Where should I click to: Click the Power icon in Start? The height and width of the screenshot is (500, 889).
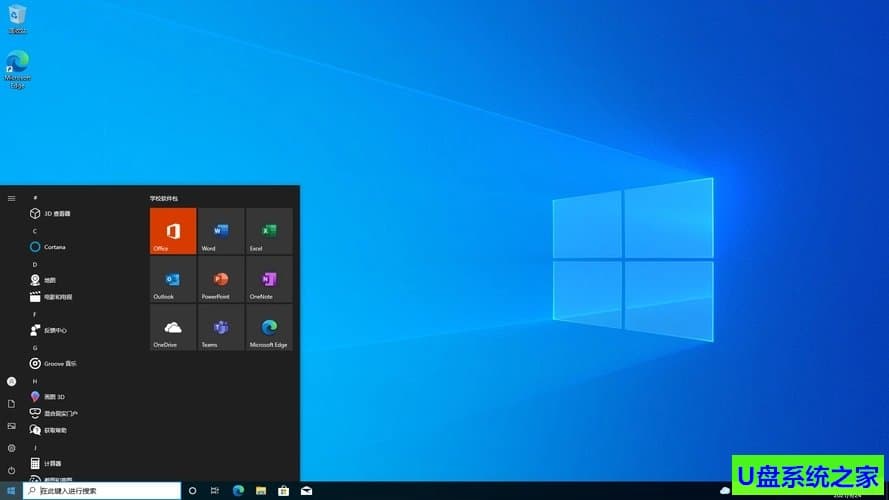tap(11, 471)
